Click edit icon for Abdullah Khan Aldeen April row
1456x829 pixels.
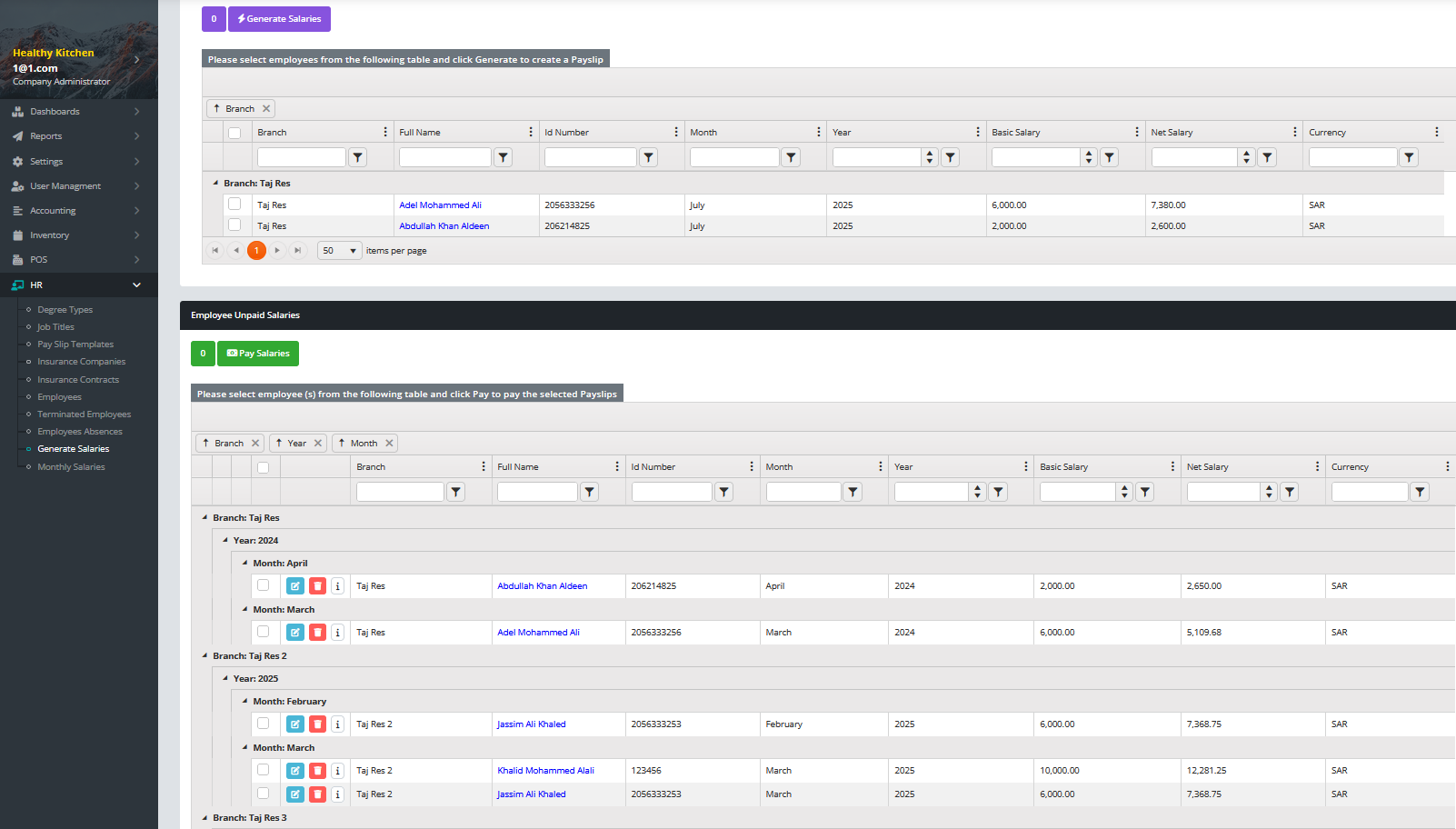tap(295, 586)
